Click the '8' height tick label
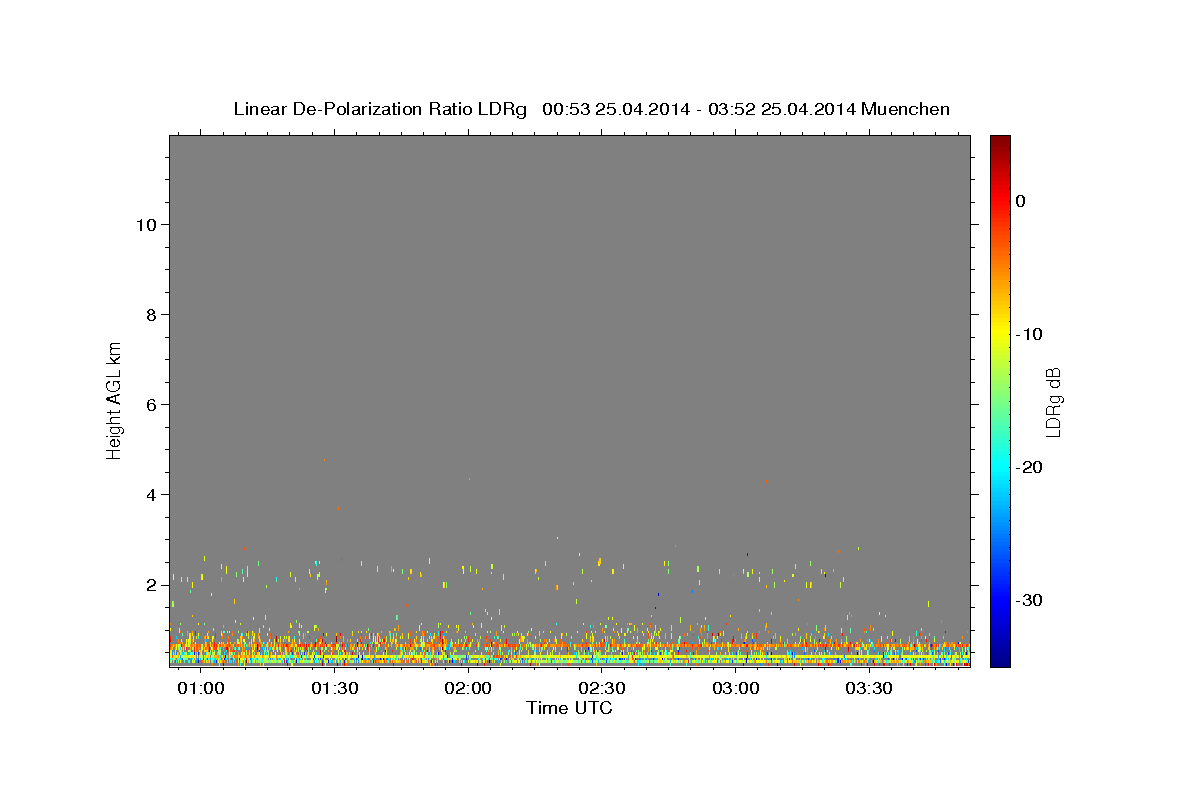Viewport: 1200px width, 800px height. point(150,315)
